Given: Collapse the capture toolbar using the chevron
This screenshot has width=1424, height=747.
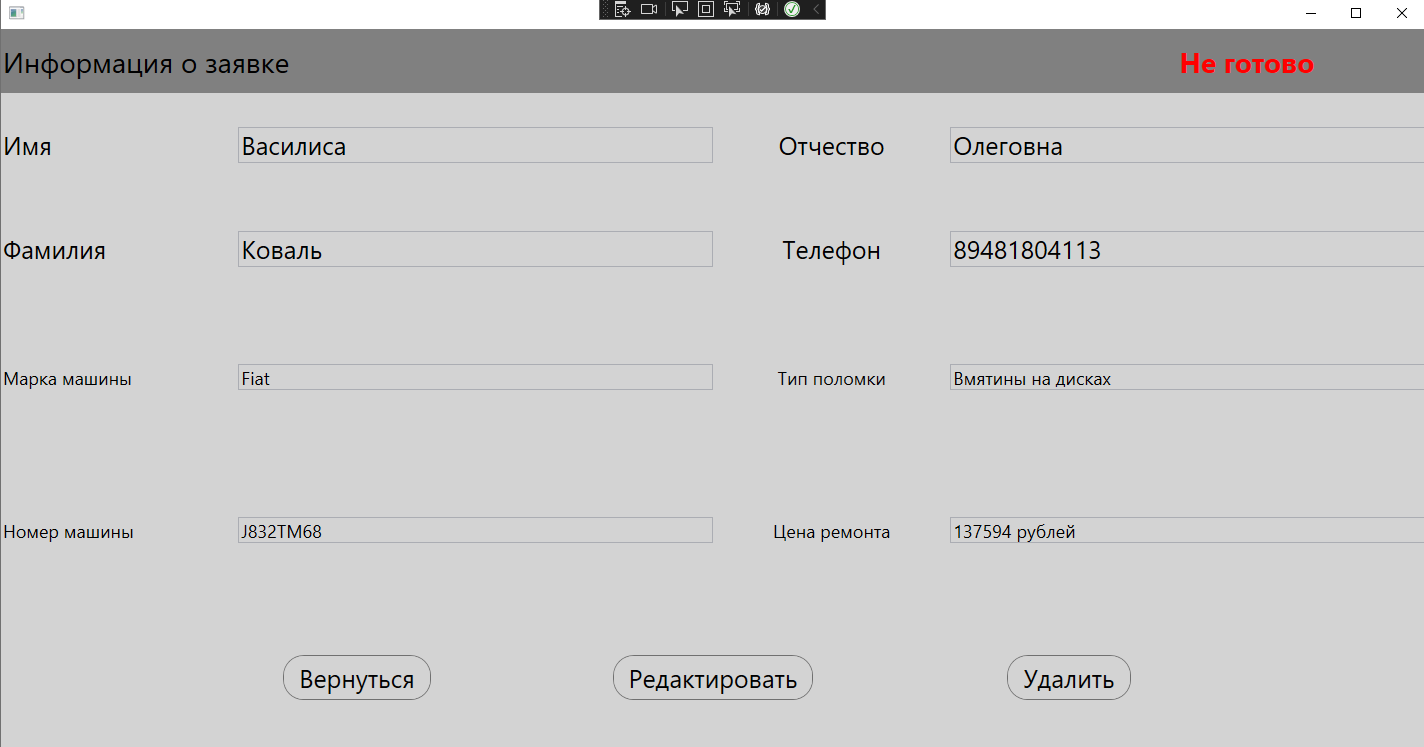Looking at the screenshot, I should tap(816, 9).
